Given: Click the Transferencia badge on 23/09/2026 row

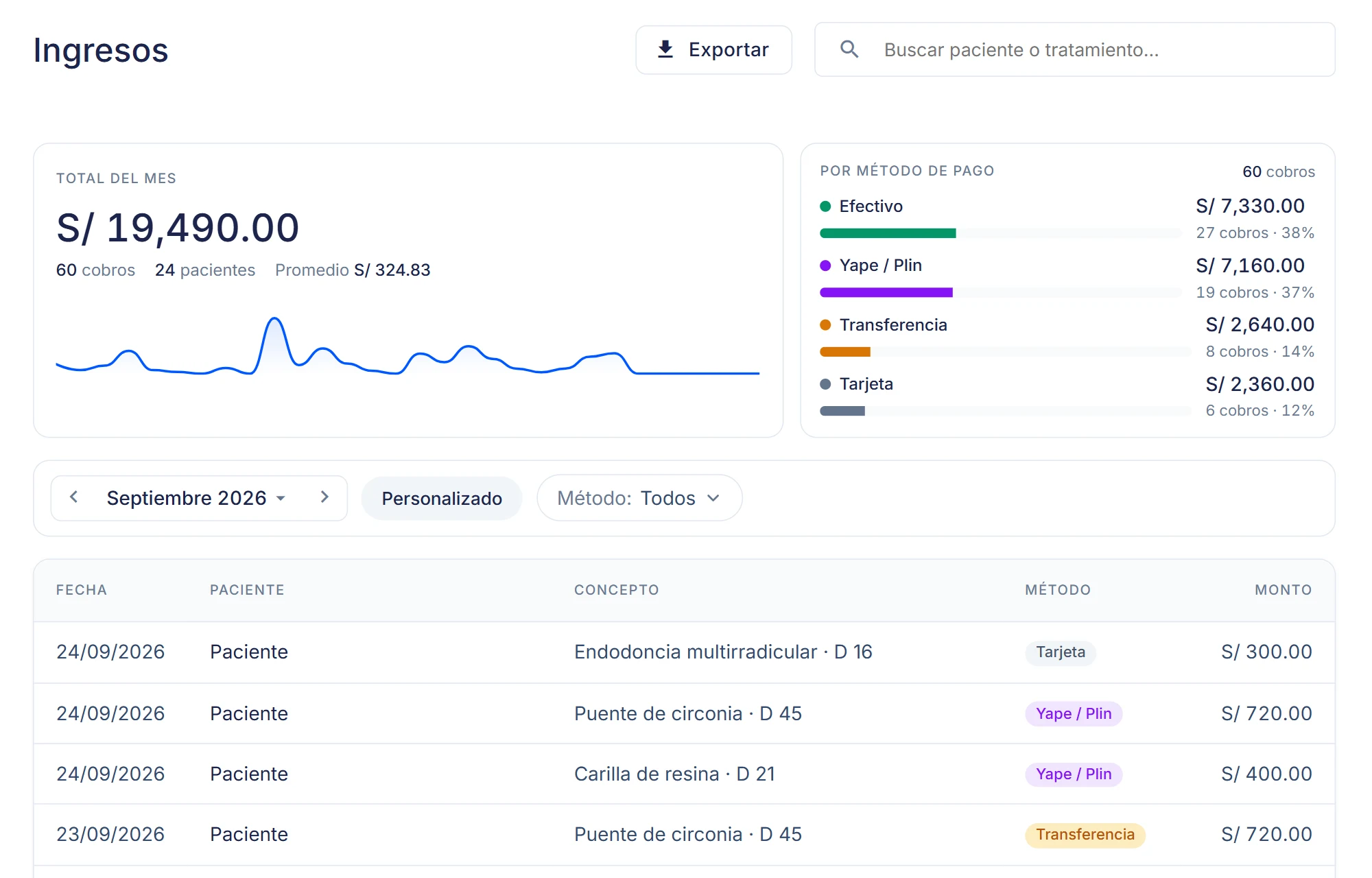Looking at the screenshot, I should pyautogui.click(x=1085, y=835).
